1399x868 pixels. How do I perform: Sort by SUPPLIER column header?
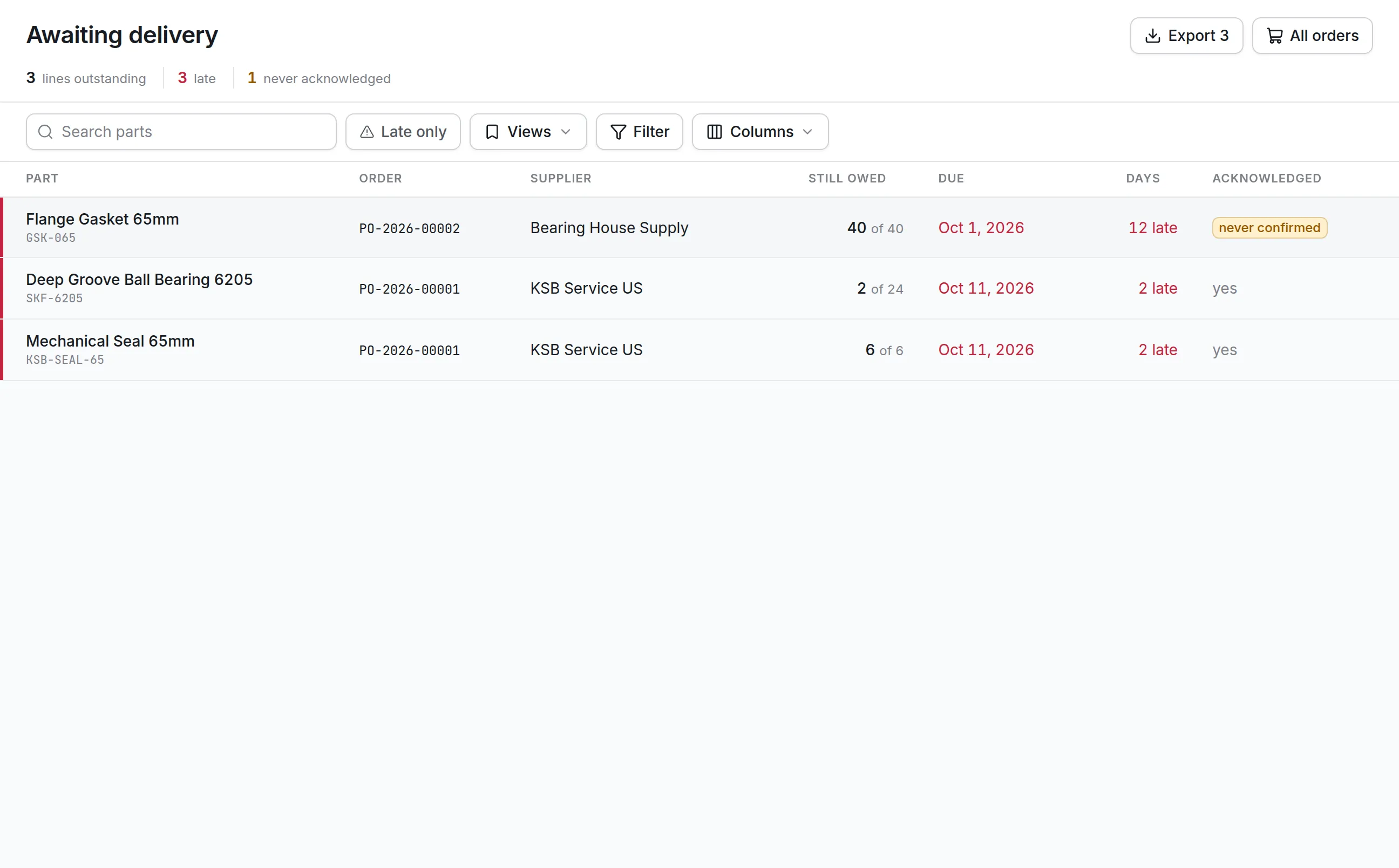click(561, 179)
